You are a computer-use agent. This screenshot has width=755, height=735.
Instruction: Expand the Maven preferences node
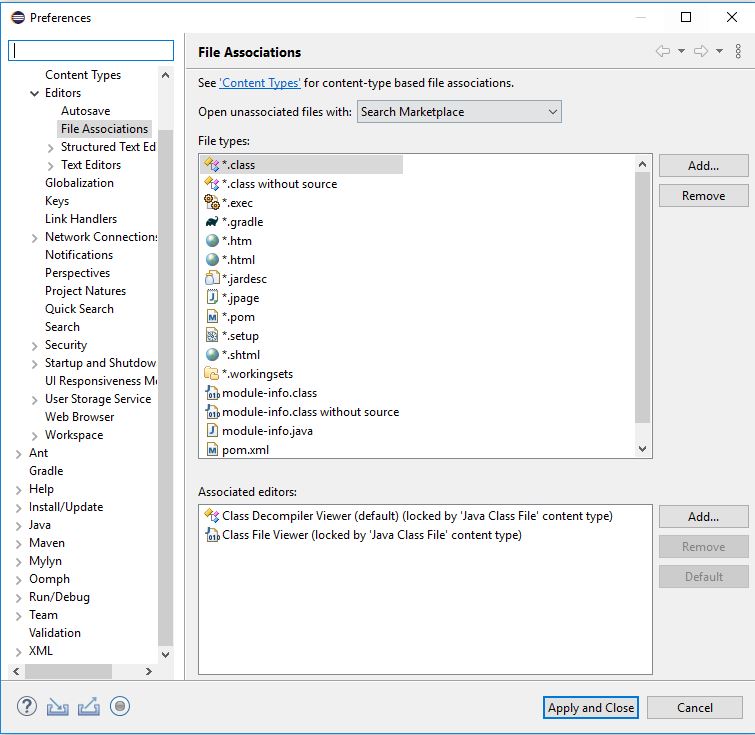(19, 544)
